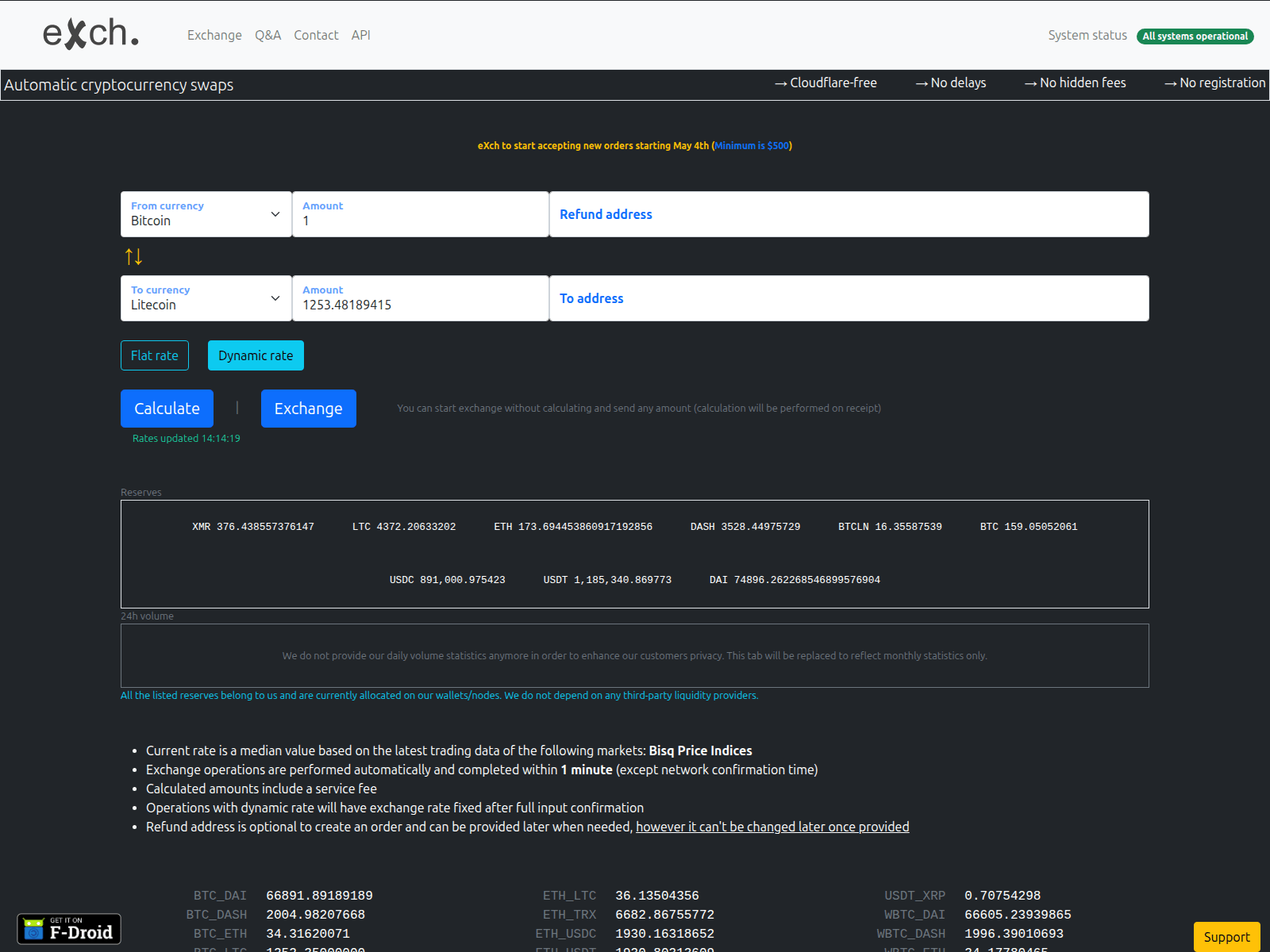The height and width of the screenshot is (952, 1270).
Task: Open the Contact page
Action: tap(316, 35)
